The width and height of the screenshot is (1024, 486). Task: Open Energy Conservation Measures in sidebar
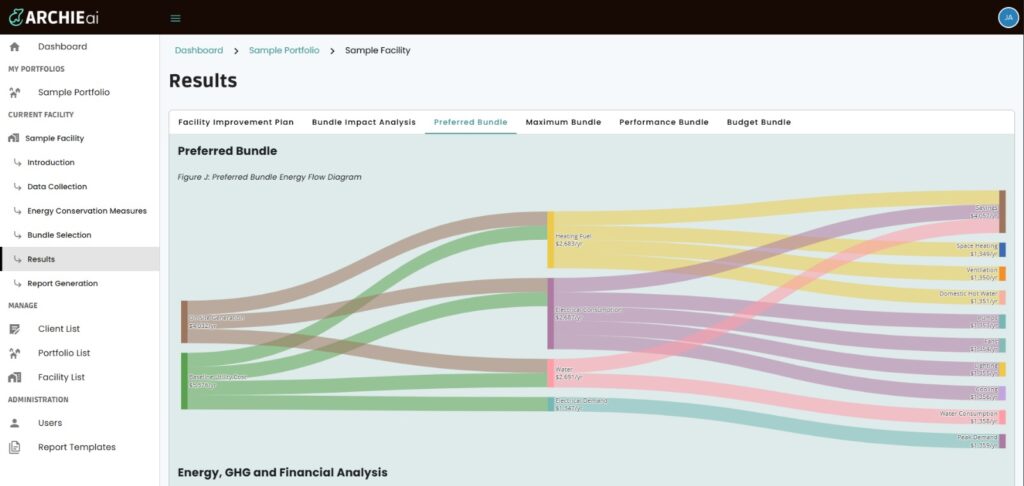(x=86, y=211)
